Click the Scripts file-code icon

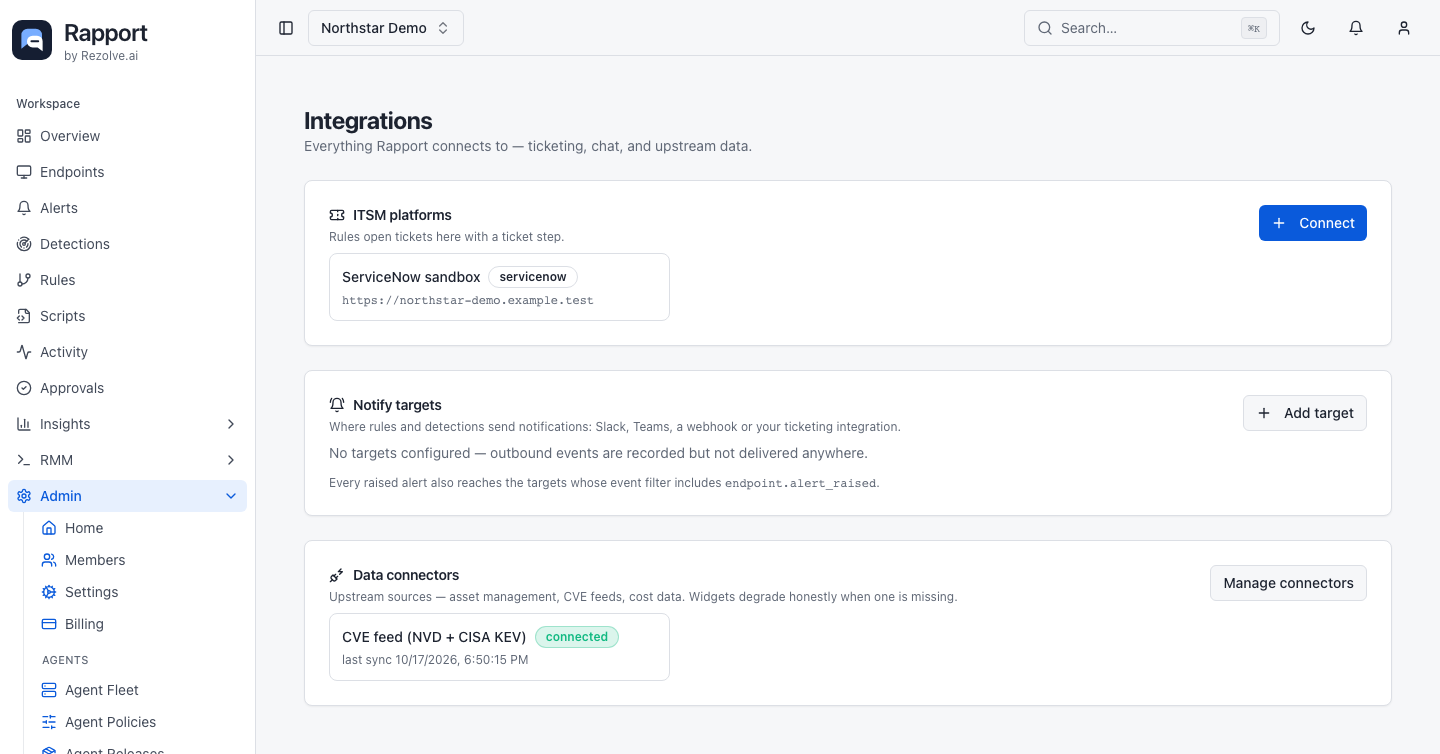tap(24, 316)
